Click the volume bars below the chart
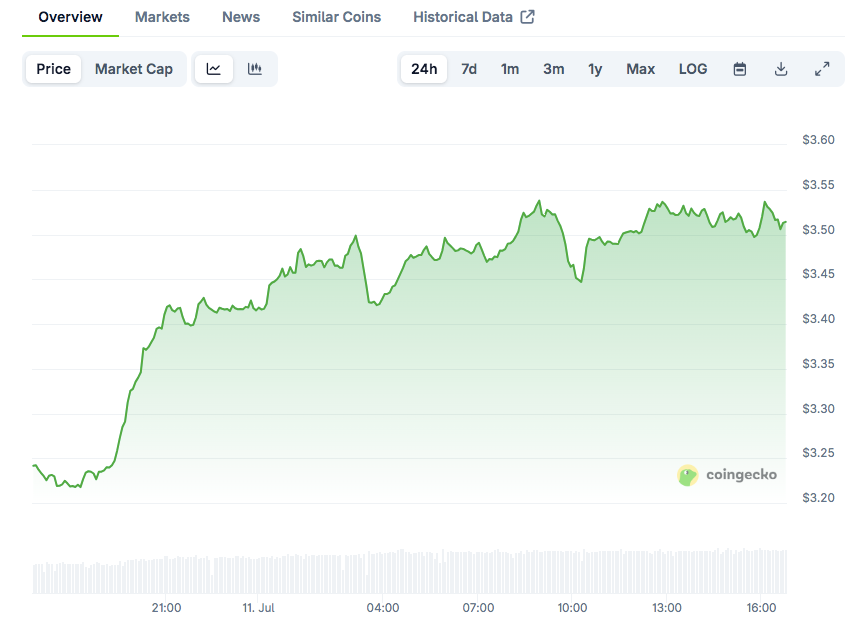 (x=409, y=571)
